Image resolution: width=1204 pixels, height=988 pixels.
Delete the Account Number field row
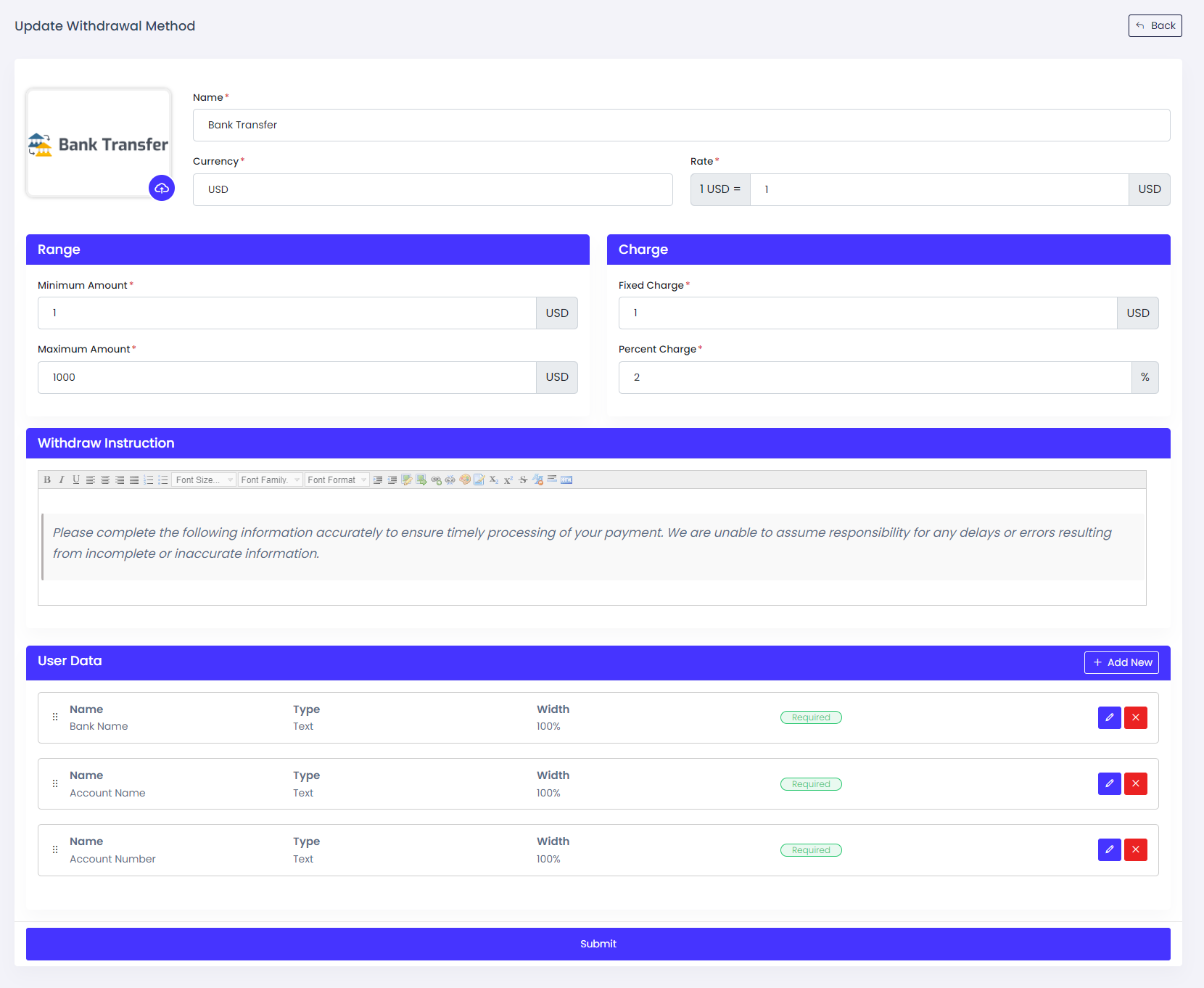click(x=1135, y=849)
